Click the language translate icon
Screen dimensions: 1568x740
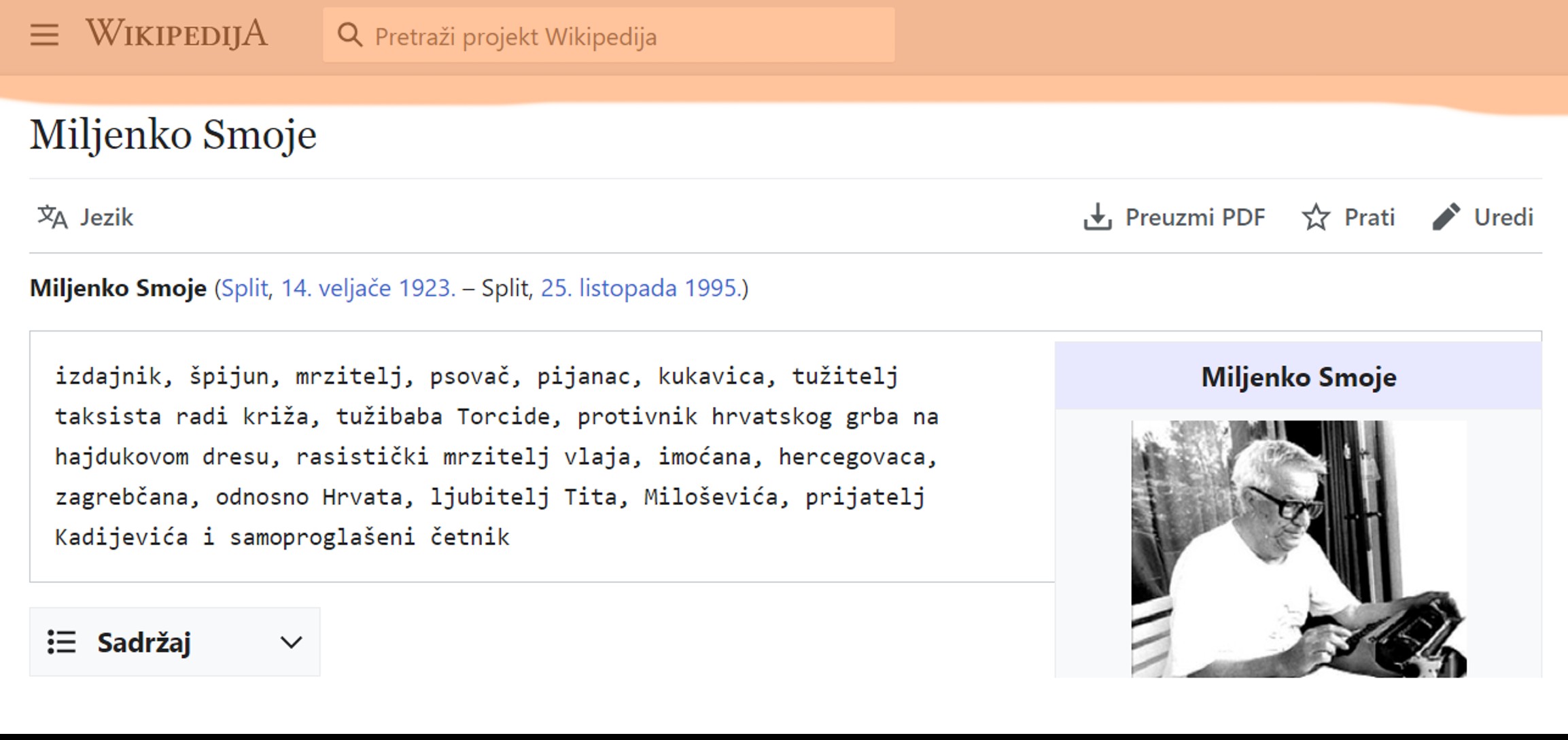tap(52, 217)
